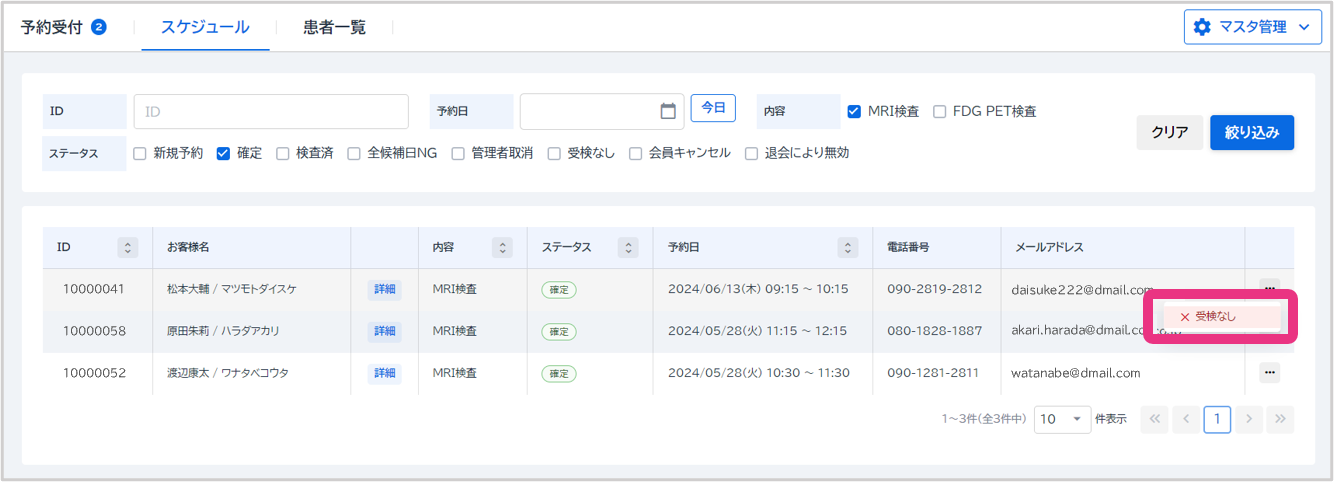Image resolution: width=1334 pixels, height=482 pixels.
Task: Open the three-dot menu for 渡辺康太 row
Action: click(1270, 372)
